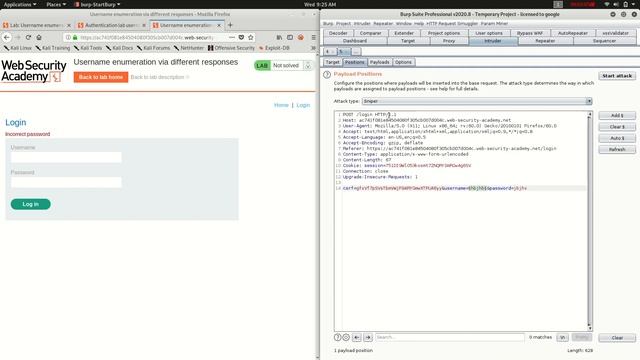This screenshot has width=640, height=360.
Task: Click the pocket shield icon in URL bar
Action: pyautogui.click(x=241, y=37)
